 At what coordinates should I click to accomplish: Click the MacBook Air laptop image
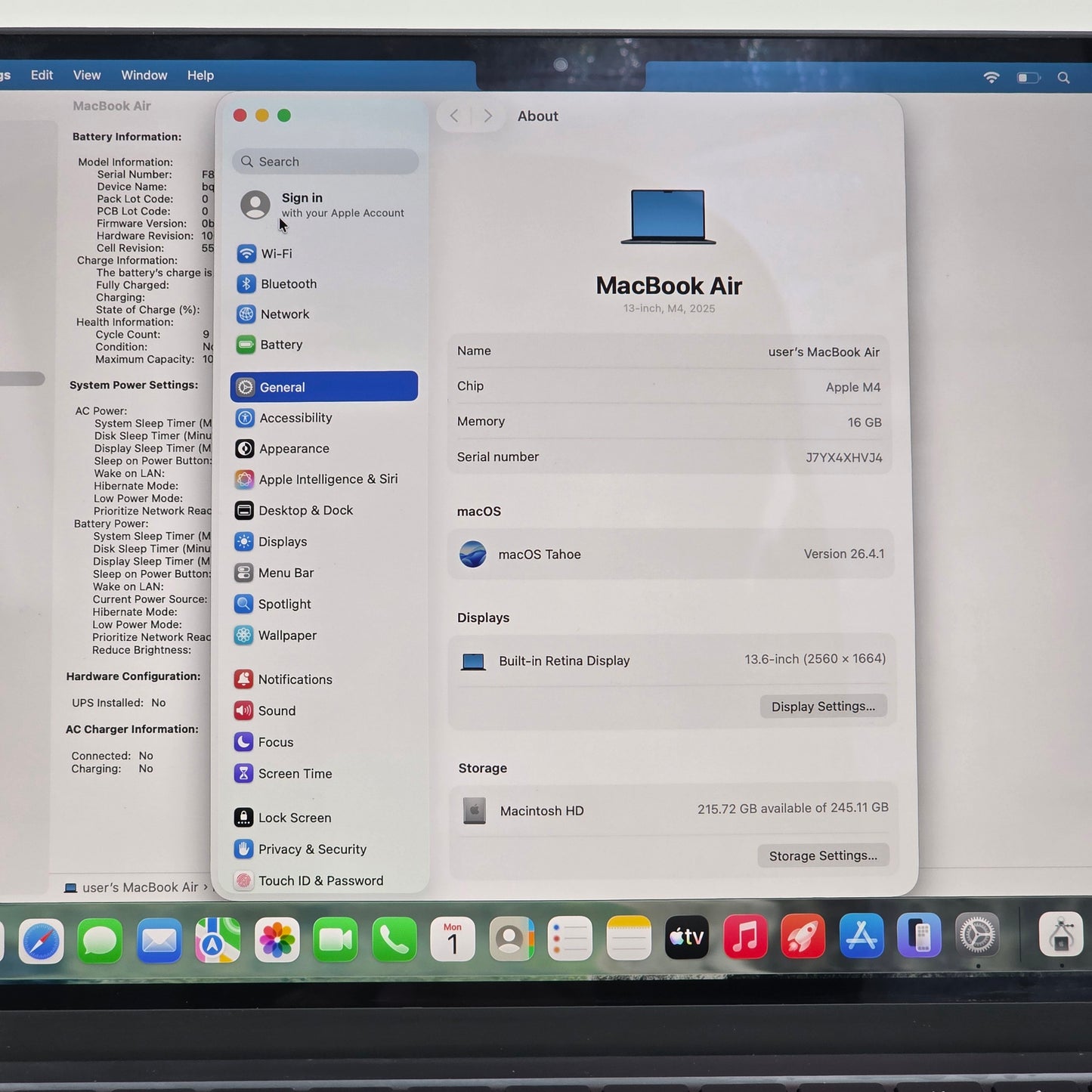(668, 217)
